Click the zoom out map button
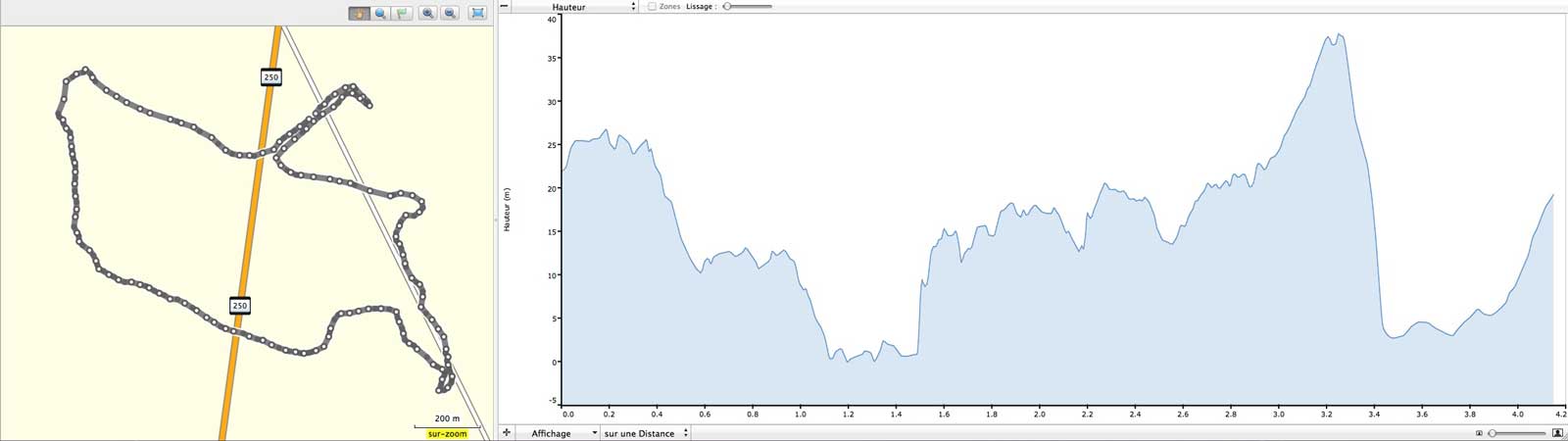This screenshot has width=1568, height=441. tap(450, 13)
